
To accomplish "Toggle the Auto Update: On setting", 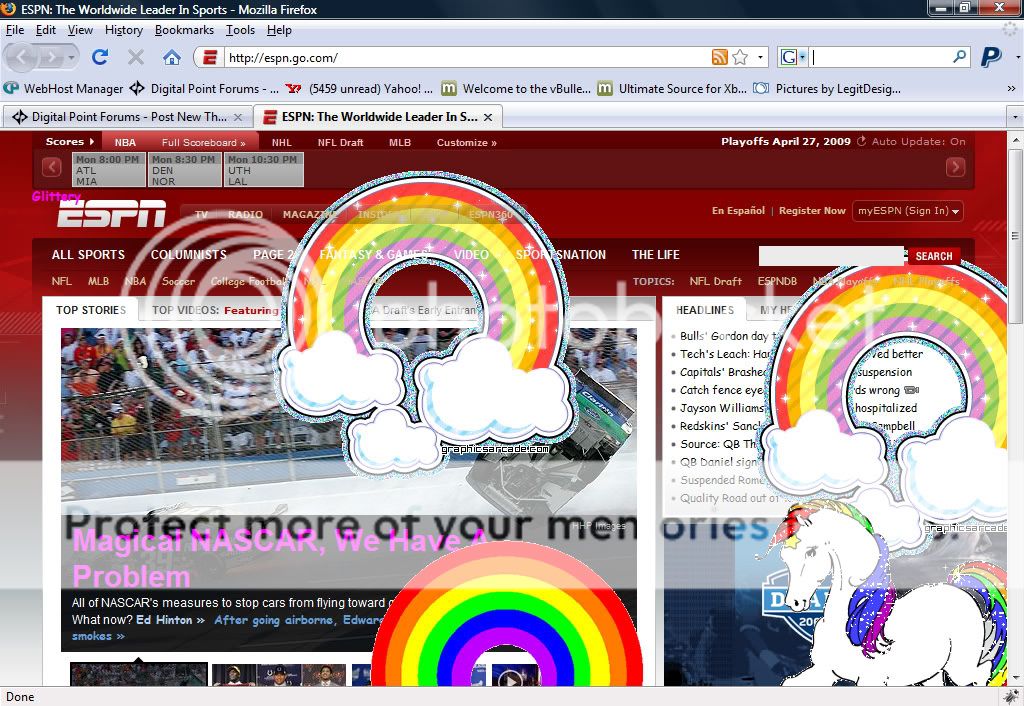I will (x=911, y=142).
